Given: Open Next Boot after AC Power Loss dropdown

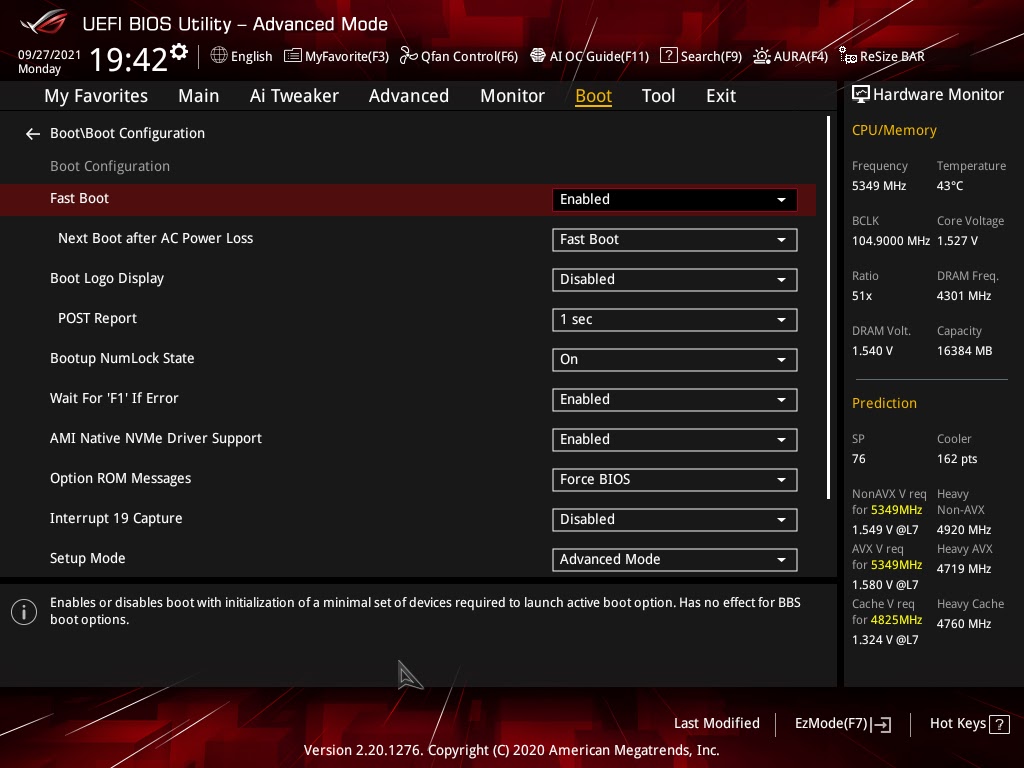Looking at the screenshot, I should [x=675, y=240].
